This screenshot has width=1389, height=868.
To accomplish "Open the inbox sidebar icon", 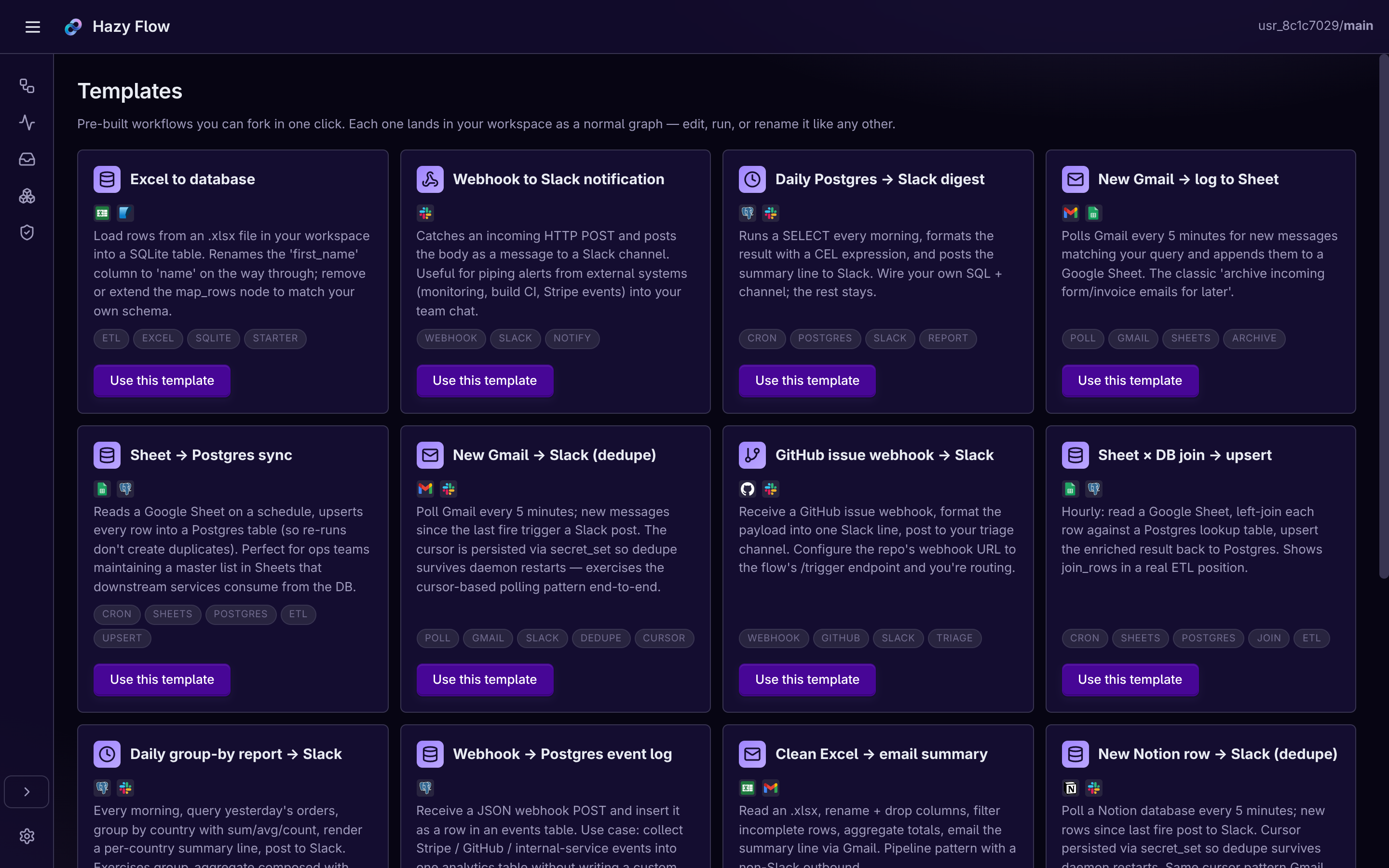I will (x=27, y=159).
